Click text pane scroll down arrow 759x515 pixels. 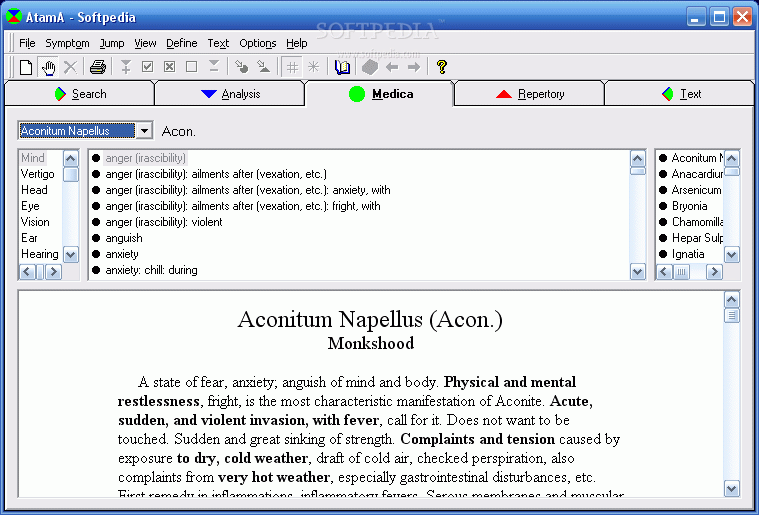point(731,488)
